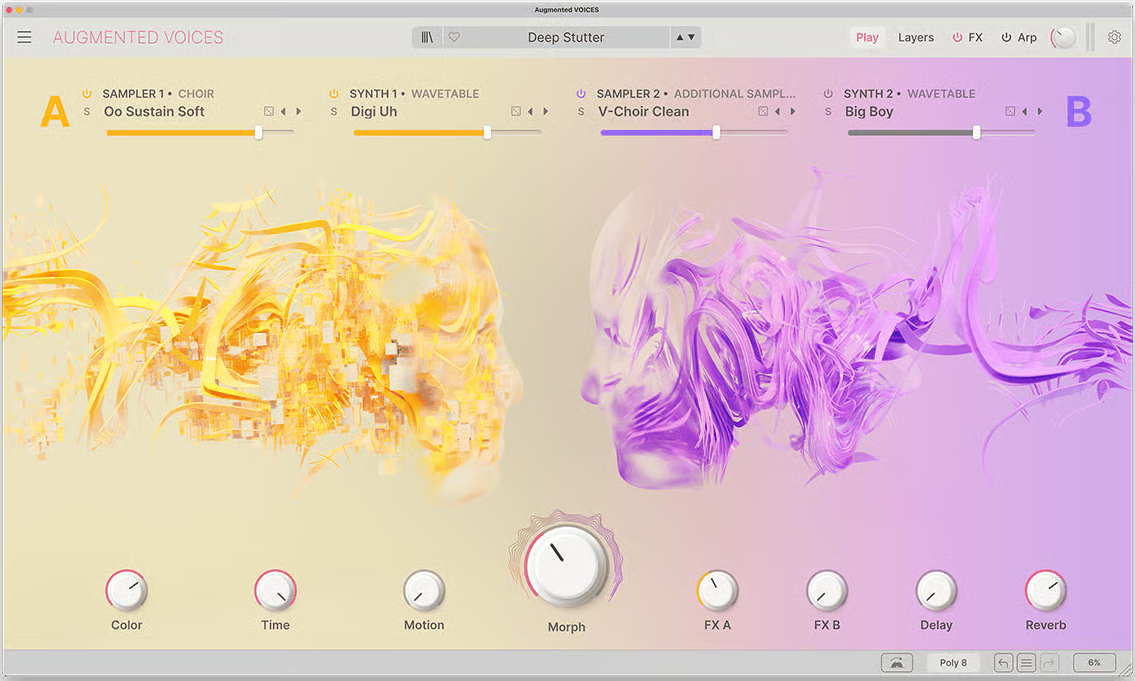Click the SAMPLER 2 ADDITIONAL SAMPL... label
The image size is (1135, 681).
(696, 93)
